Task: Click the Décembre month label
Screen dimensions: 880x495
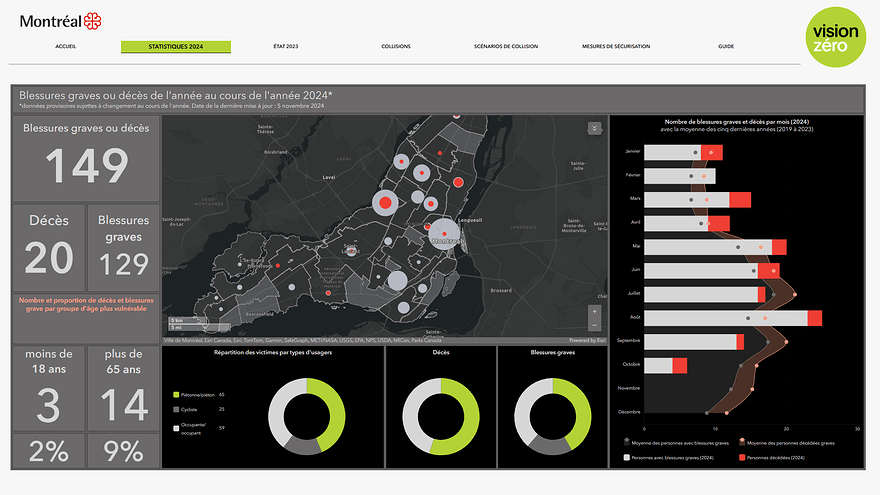Action: (x=629, y=412)
